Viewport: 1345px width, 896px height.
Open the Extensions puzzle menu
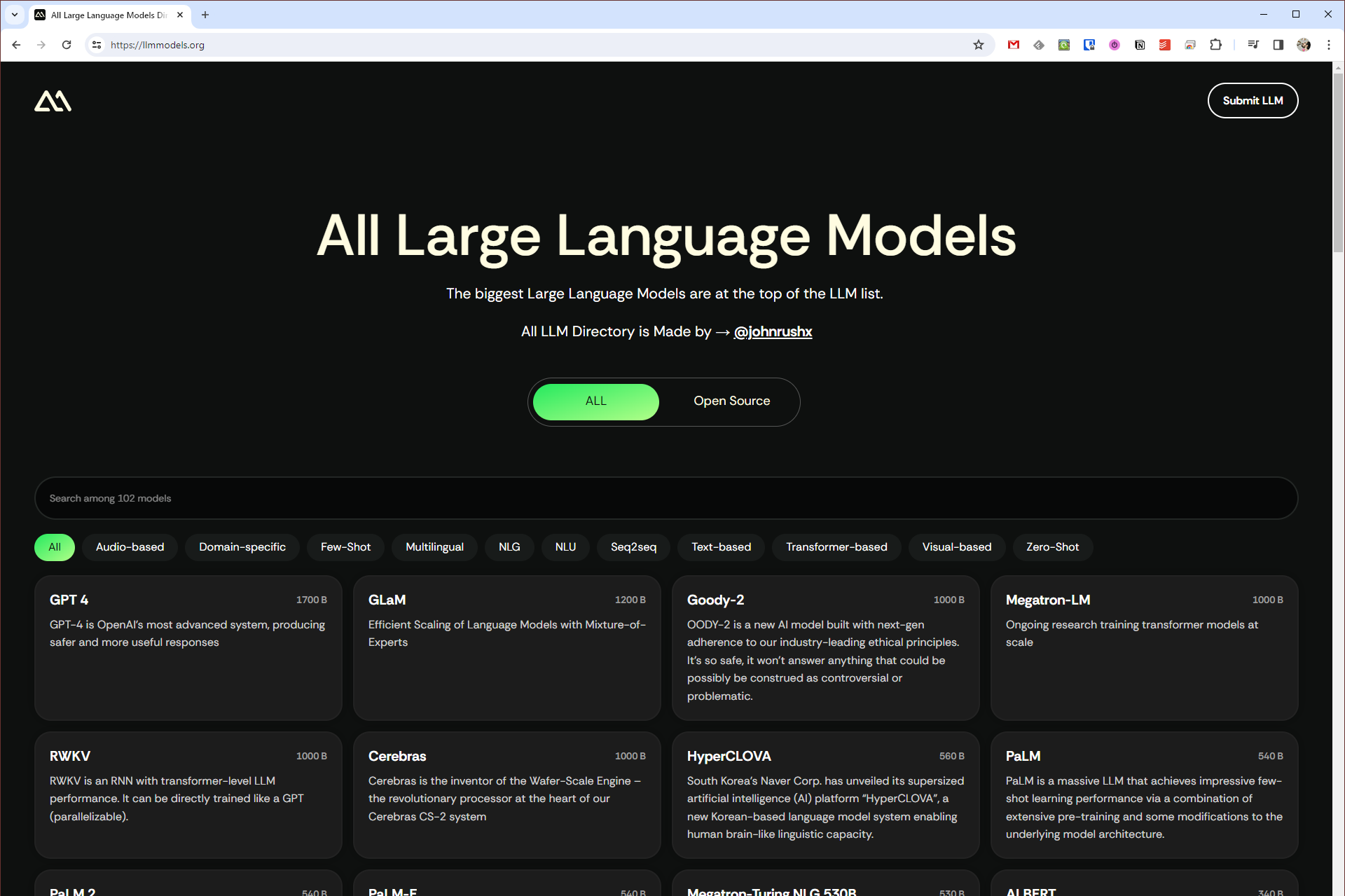click(x=1215, y=45)
